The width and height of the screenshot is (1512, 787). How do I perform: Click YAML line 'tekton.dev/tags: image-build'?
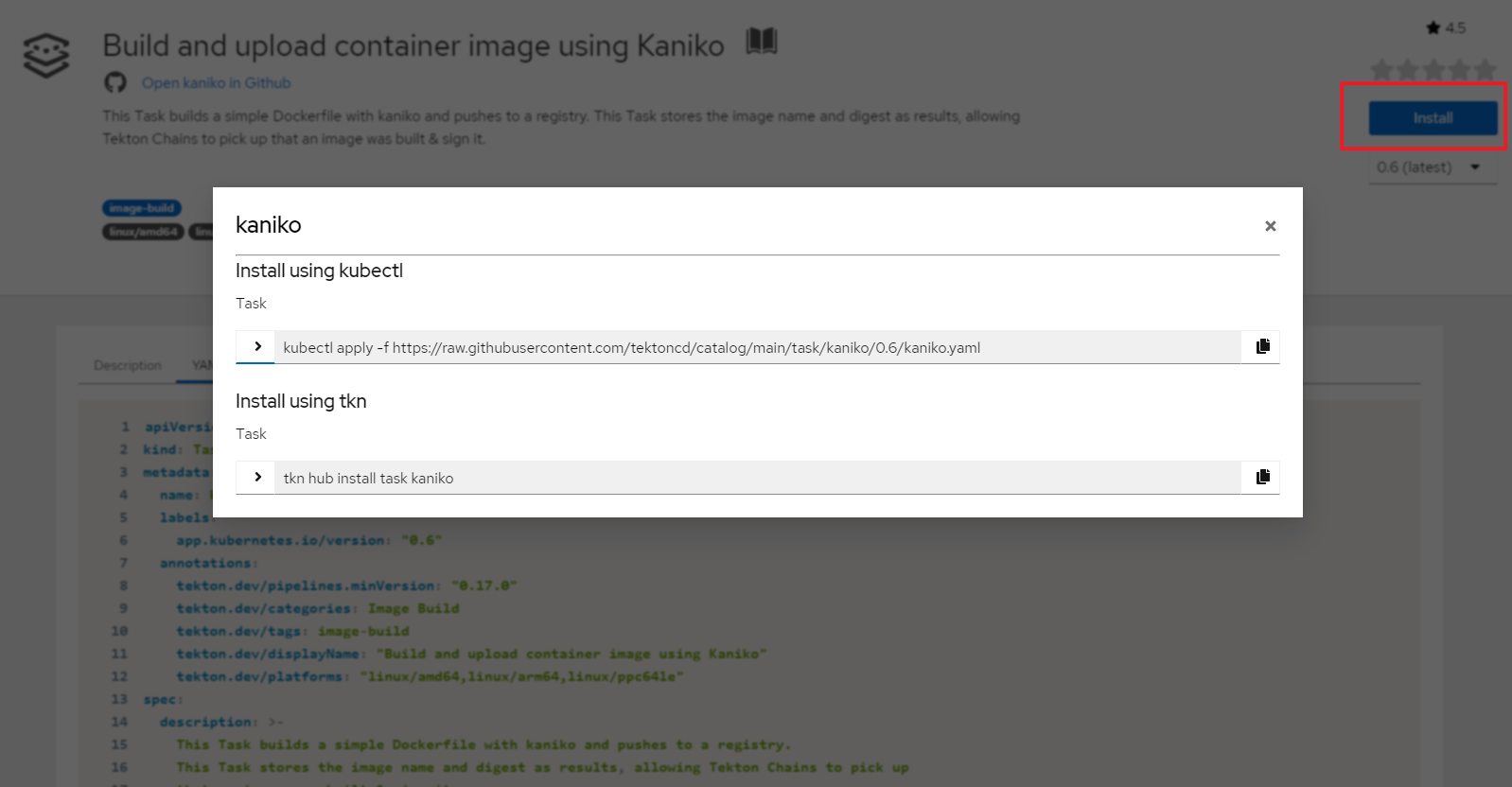[292, 631]
